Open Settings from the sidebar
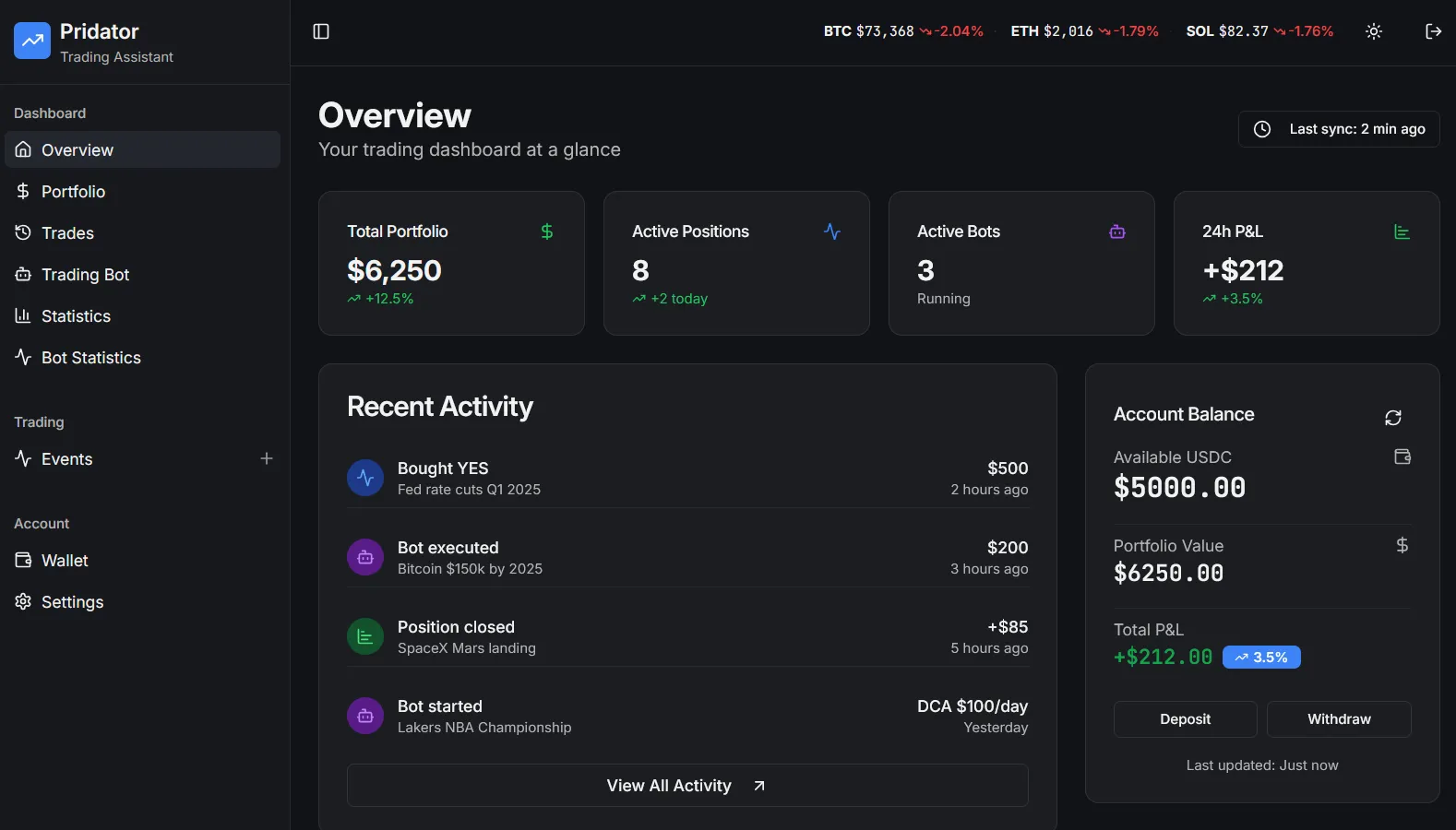Image resolution: width=1456 pixels, height=830 pixels. coord(142,601)
